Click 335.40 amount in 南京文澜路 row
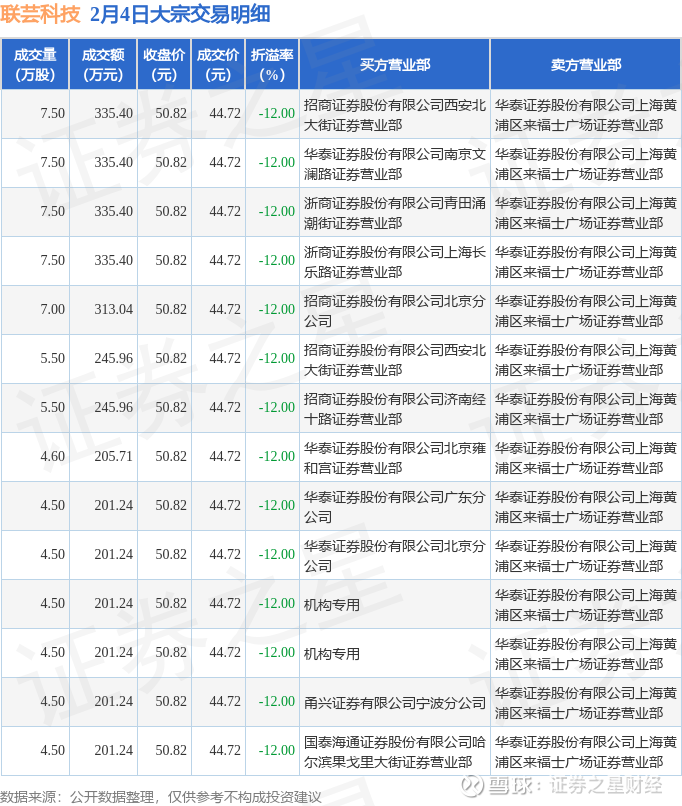 pos(114,162)
